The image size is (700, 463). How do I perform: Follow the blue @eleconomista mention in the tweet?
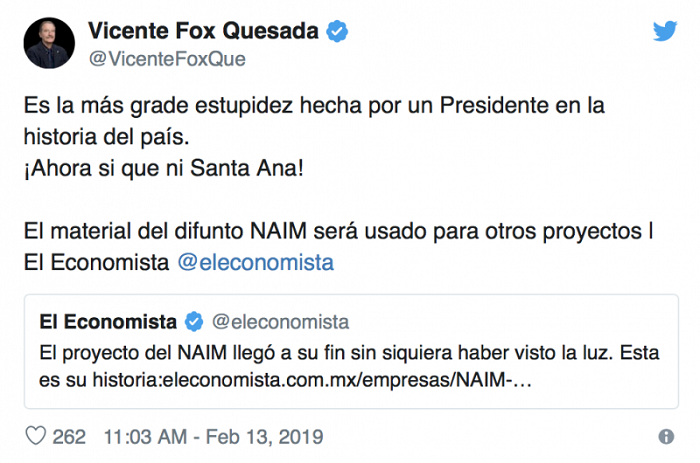255,263
